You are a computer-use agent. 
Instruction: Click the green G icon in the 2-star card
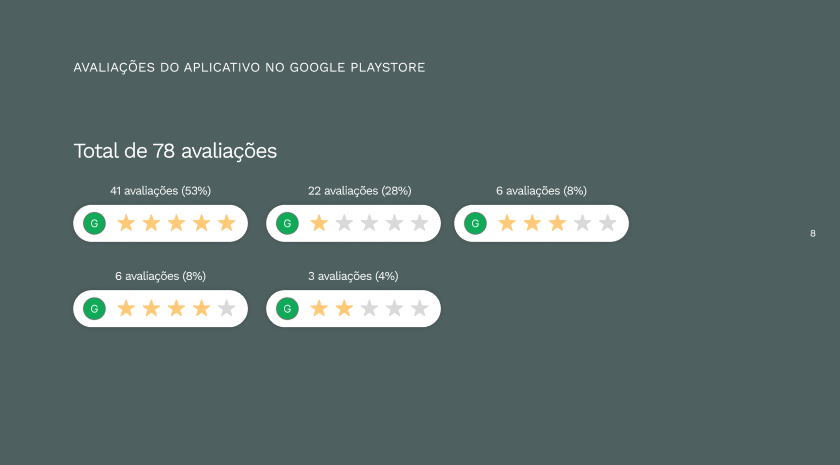(x=287, y=308)
